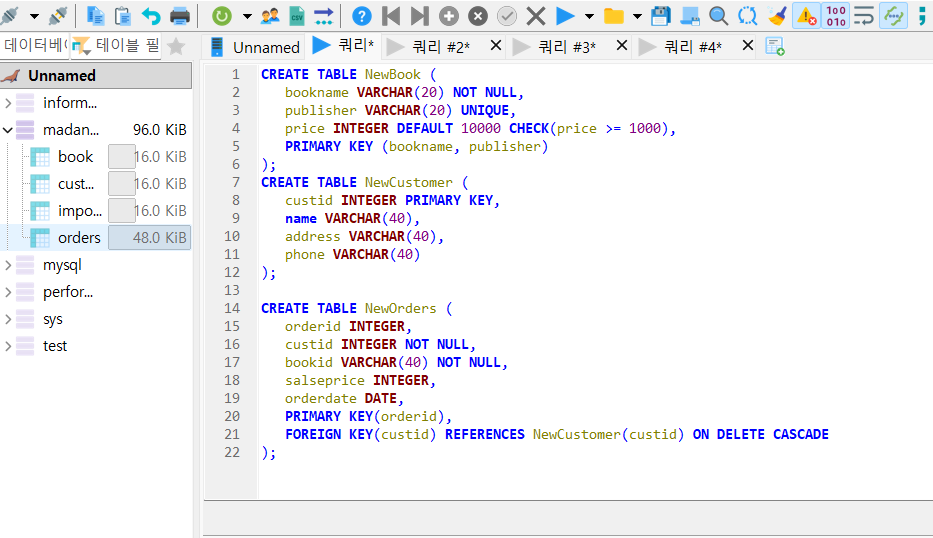This screenshot has width=933, height=538.
Task: Click the Replace text circular arrows icon
Action: pyautogui.click(x=748, y=16)
